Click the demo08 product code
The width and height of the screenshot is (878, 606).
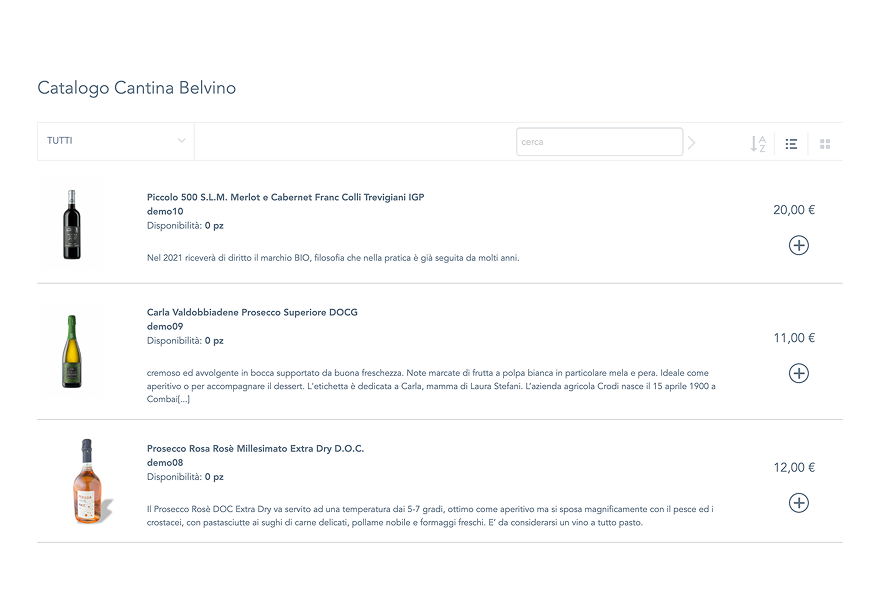165,463
